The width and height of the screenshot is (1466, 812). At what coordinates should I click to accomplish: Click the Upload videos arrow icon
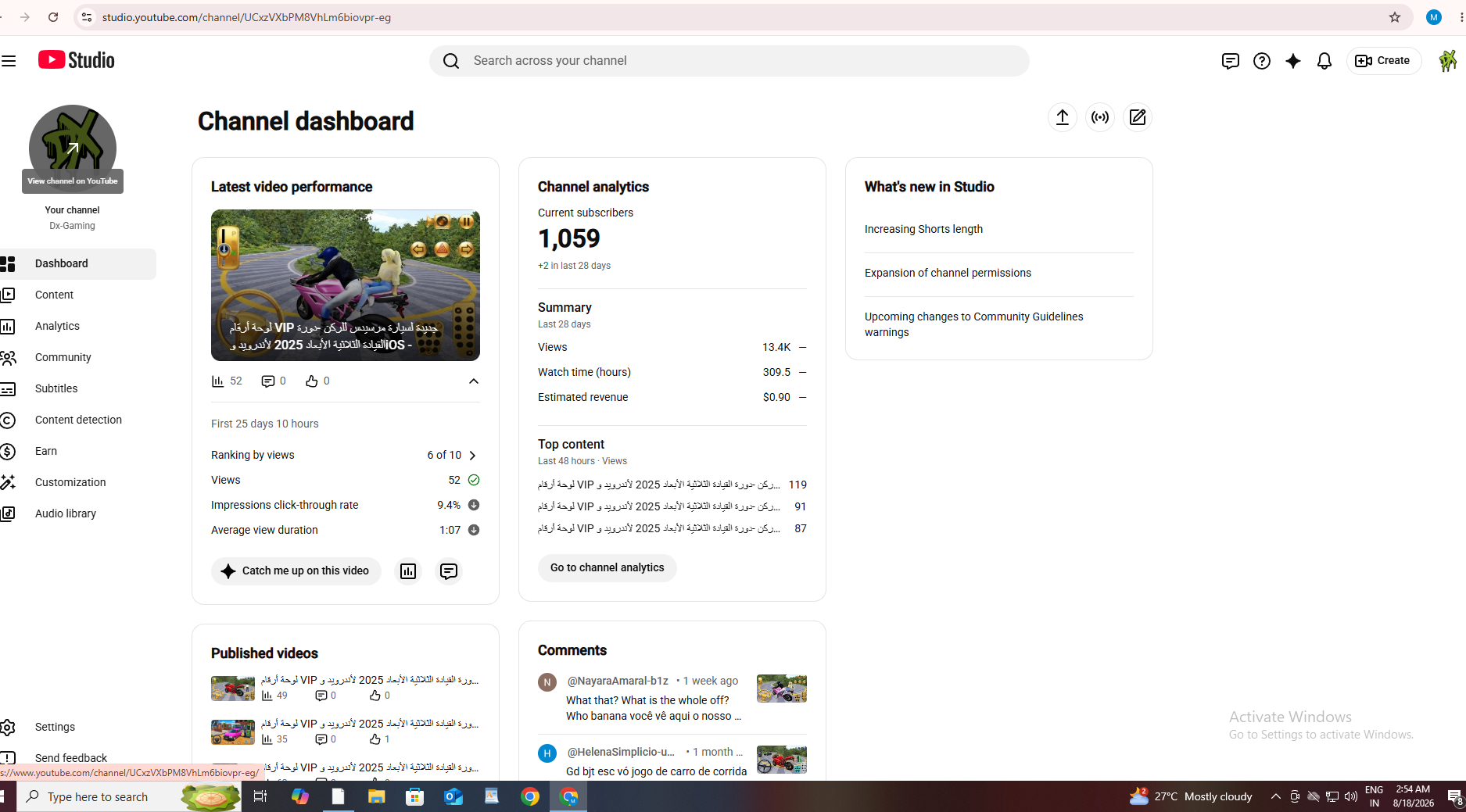1062,117
